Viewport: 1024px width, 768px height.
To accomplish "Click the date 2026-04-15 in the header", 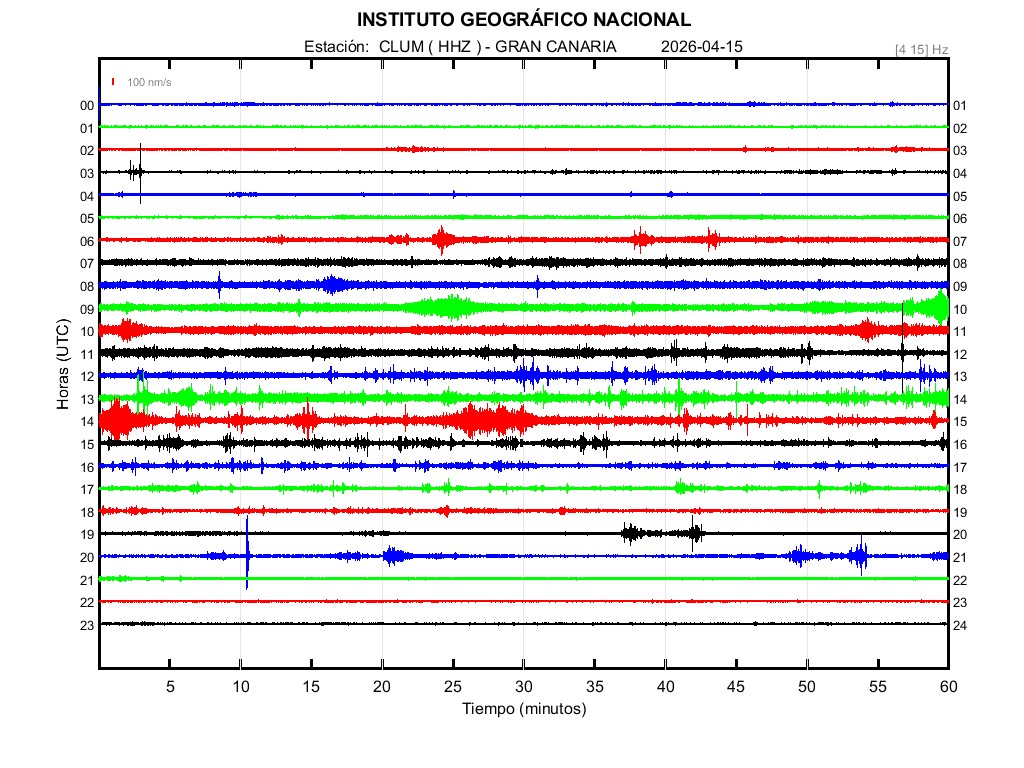I will [x=702, y=47].
